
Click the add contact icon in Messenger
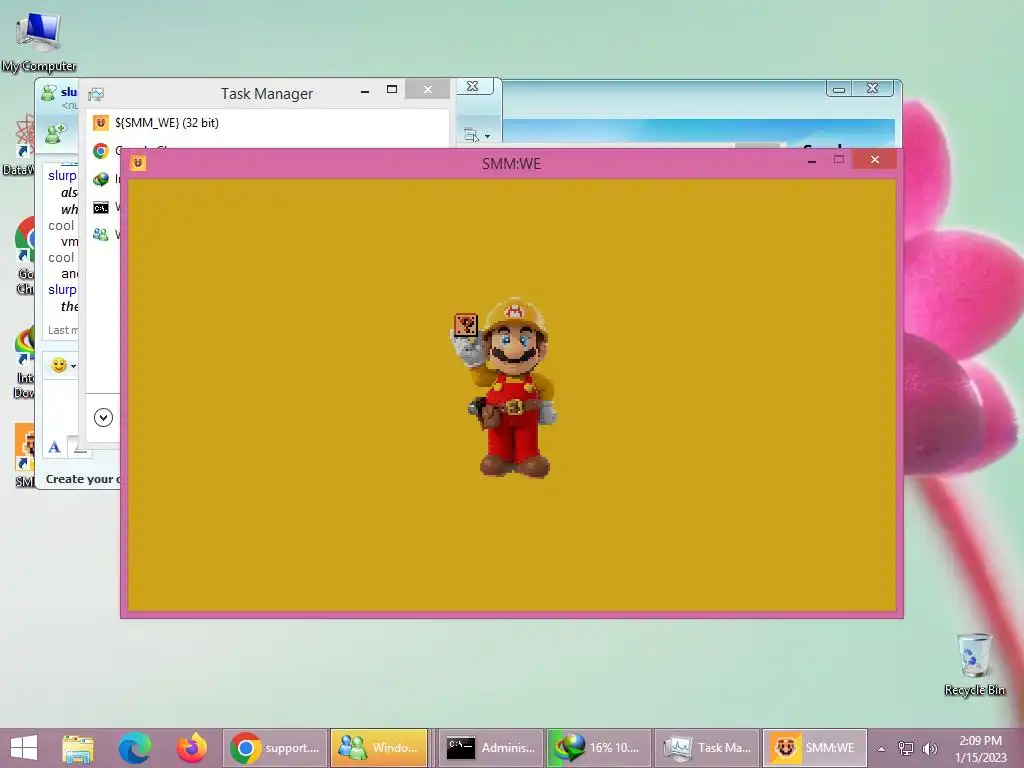56,134
